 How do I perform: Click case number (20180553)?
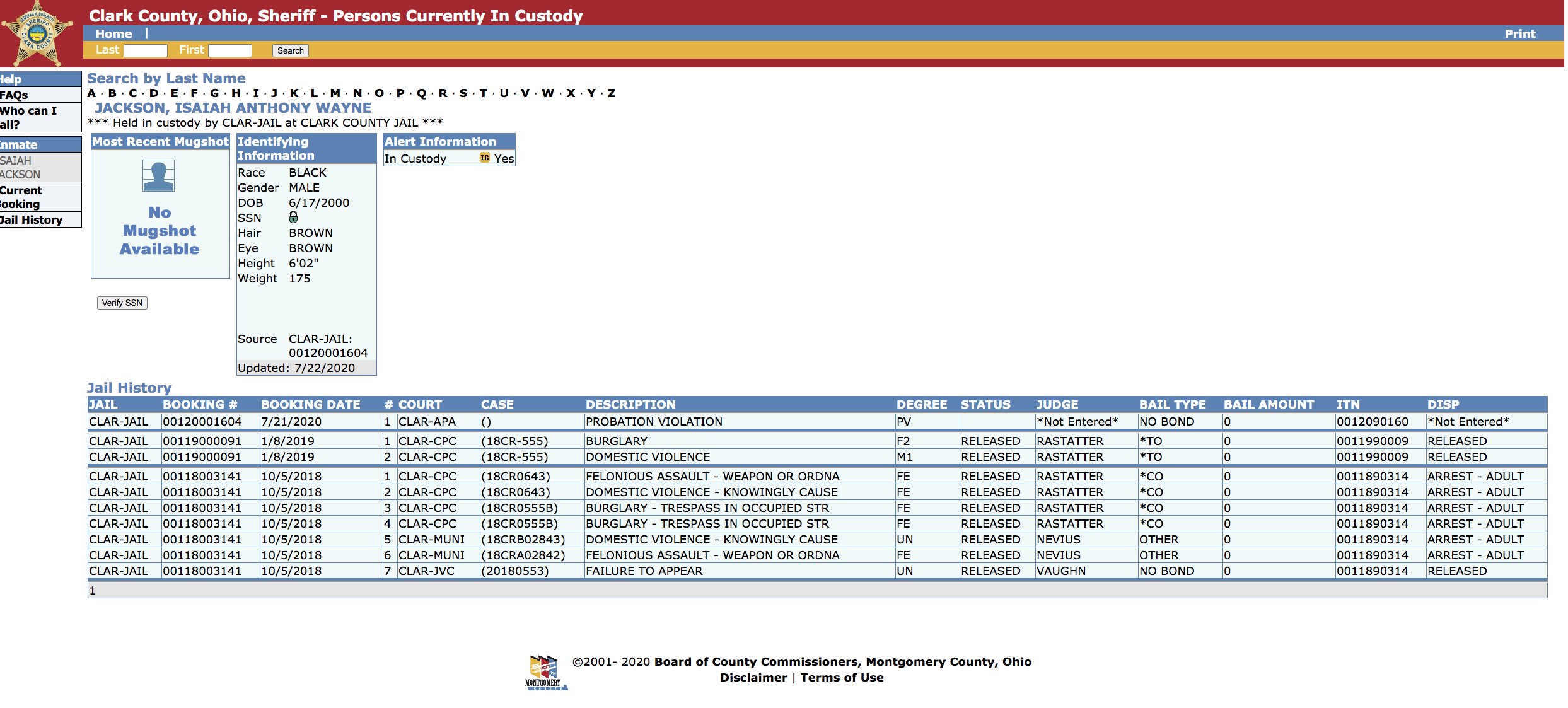(x=514, y=571)
